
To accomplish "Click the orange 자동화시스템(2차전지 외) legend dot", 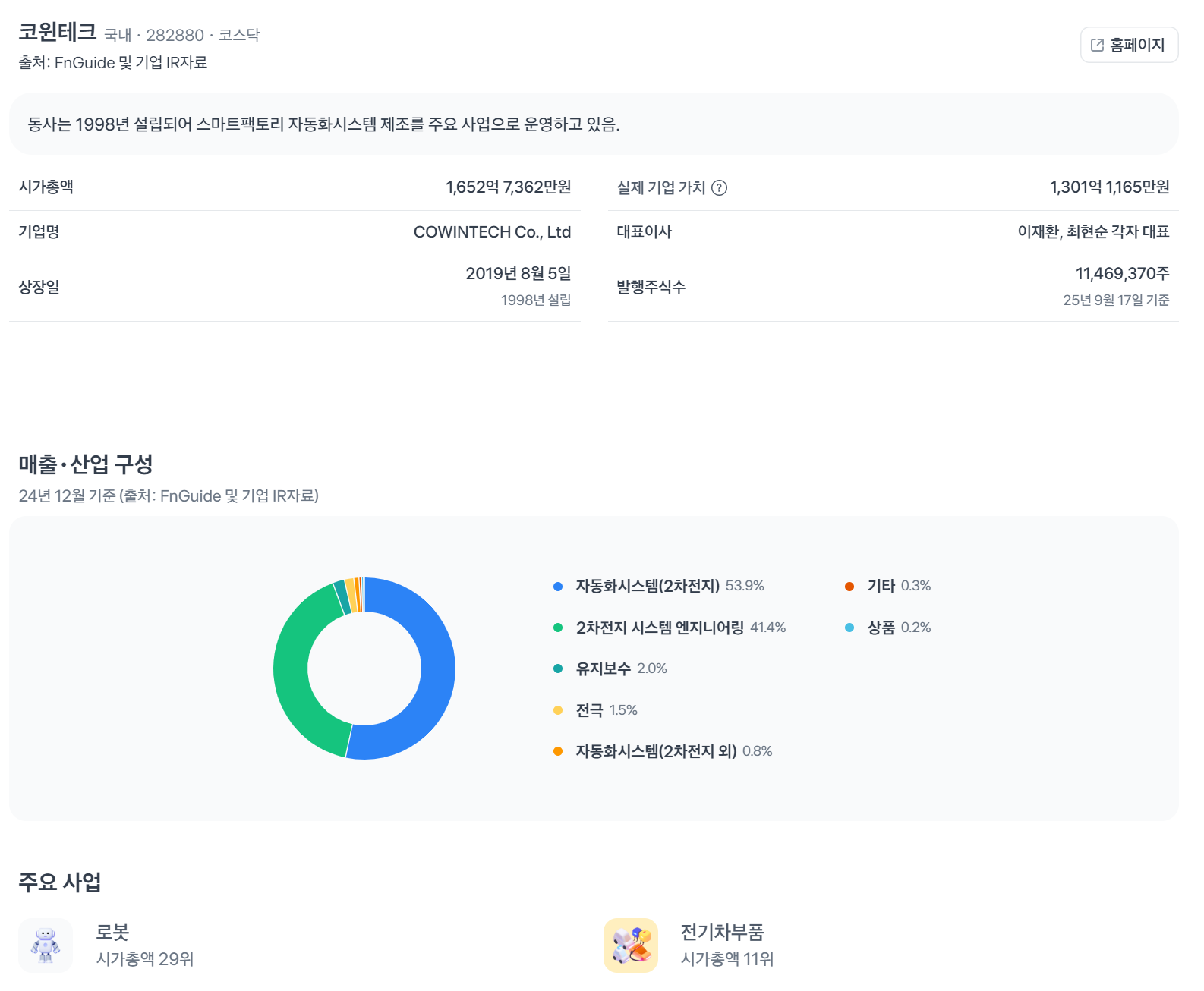I will pyautogui.click(x=558, y=751).
